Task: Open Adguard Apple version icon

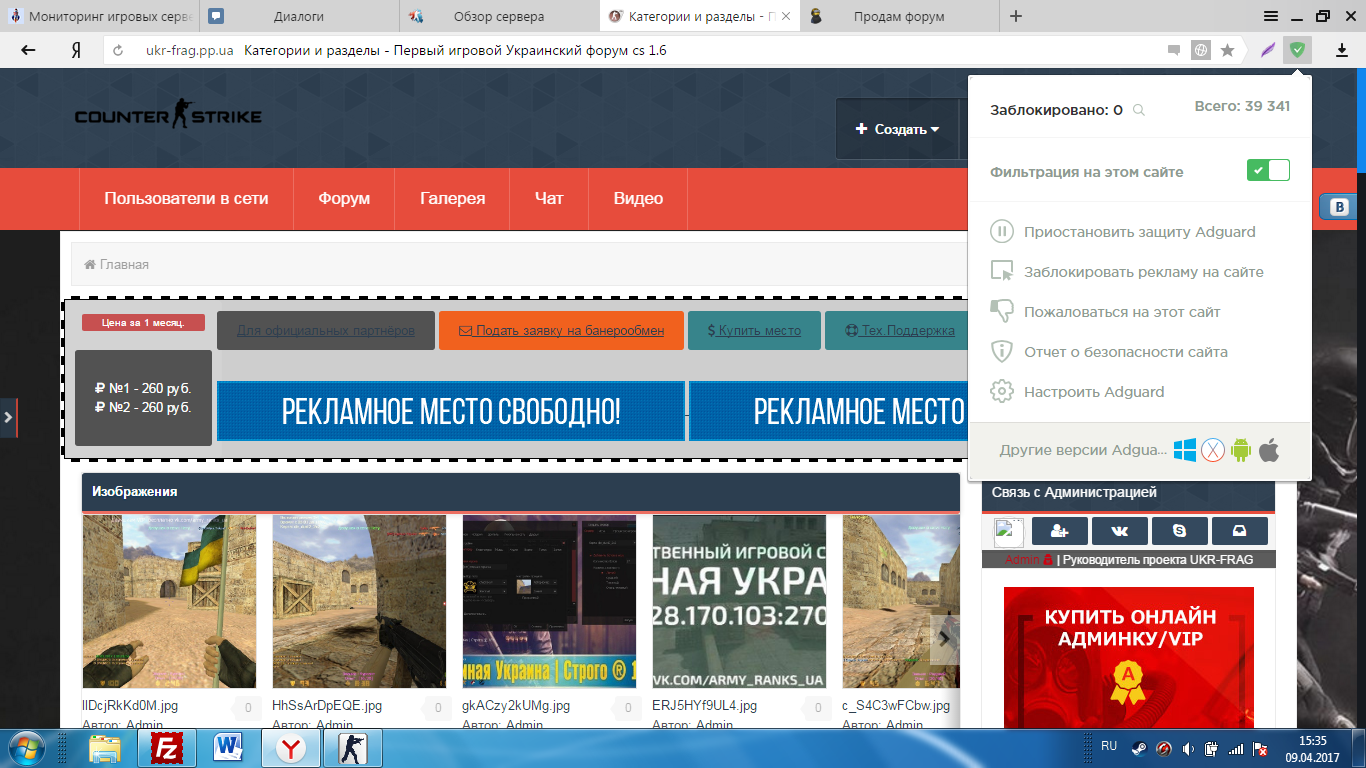Action: coord(1269,450)
